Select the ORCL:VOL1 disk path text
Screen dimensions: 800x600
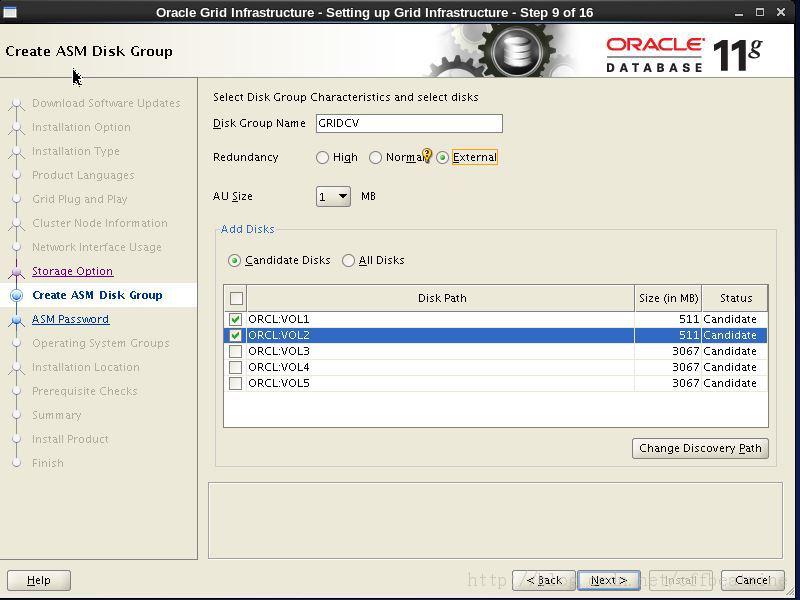click(x=279, y=319)
